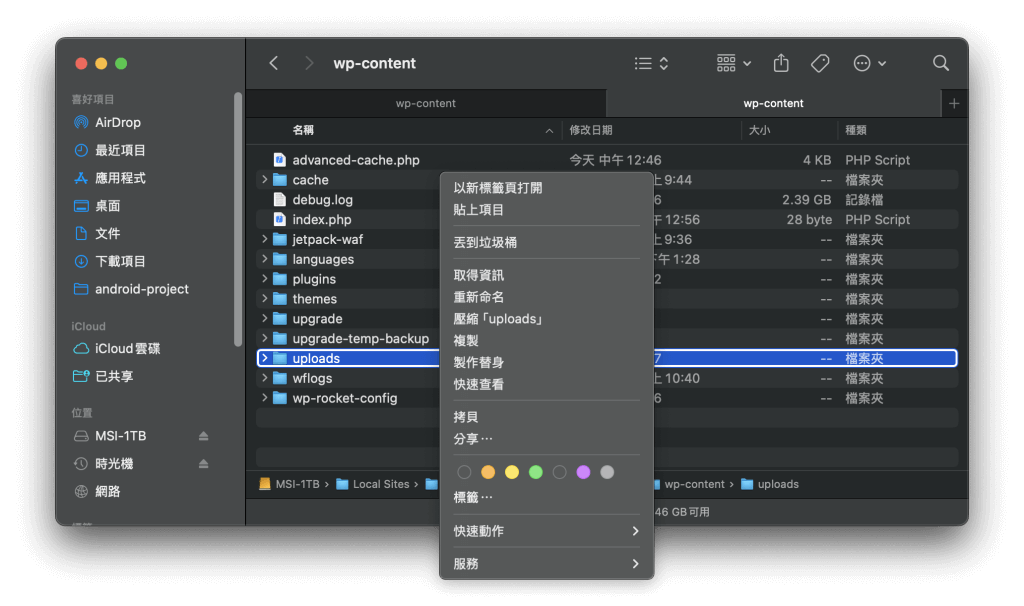Click the back navigation arrow
This screenshot has width=1024, height=606.
[x=274, y=63]
